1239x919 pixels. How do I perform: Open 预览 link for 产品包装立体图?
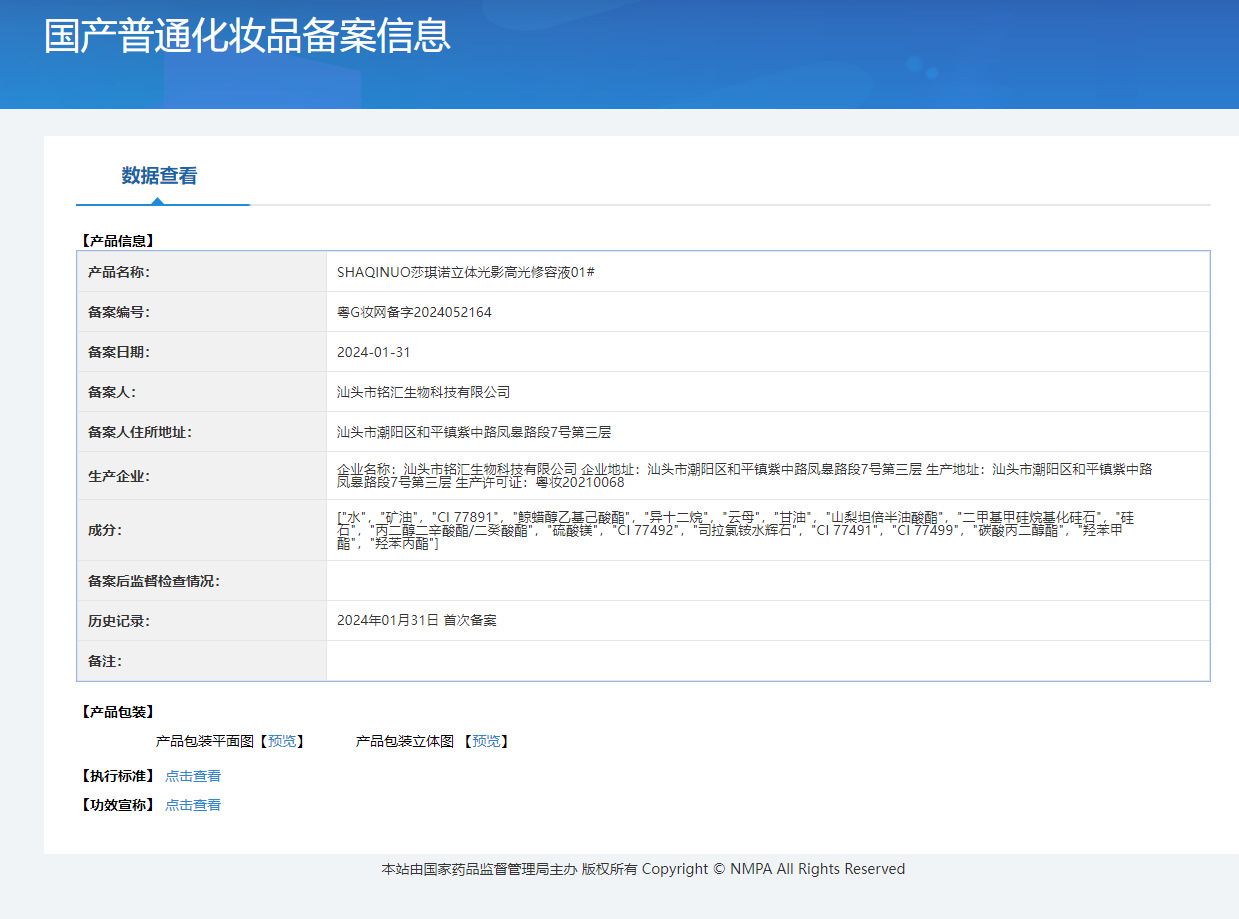(486, 741)
